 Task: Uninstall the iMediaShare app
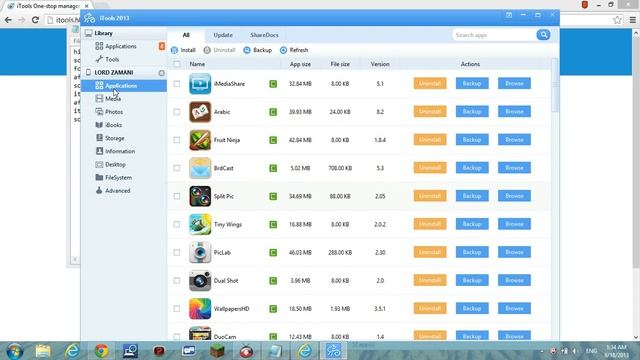tap(430, 84)
